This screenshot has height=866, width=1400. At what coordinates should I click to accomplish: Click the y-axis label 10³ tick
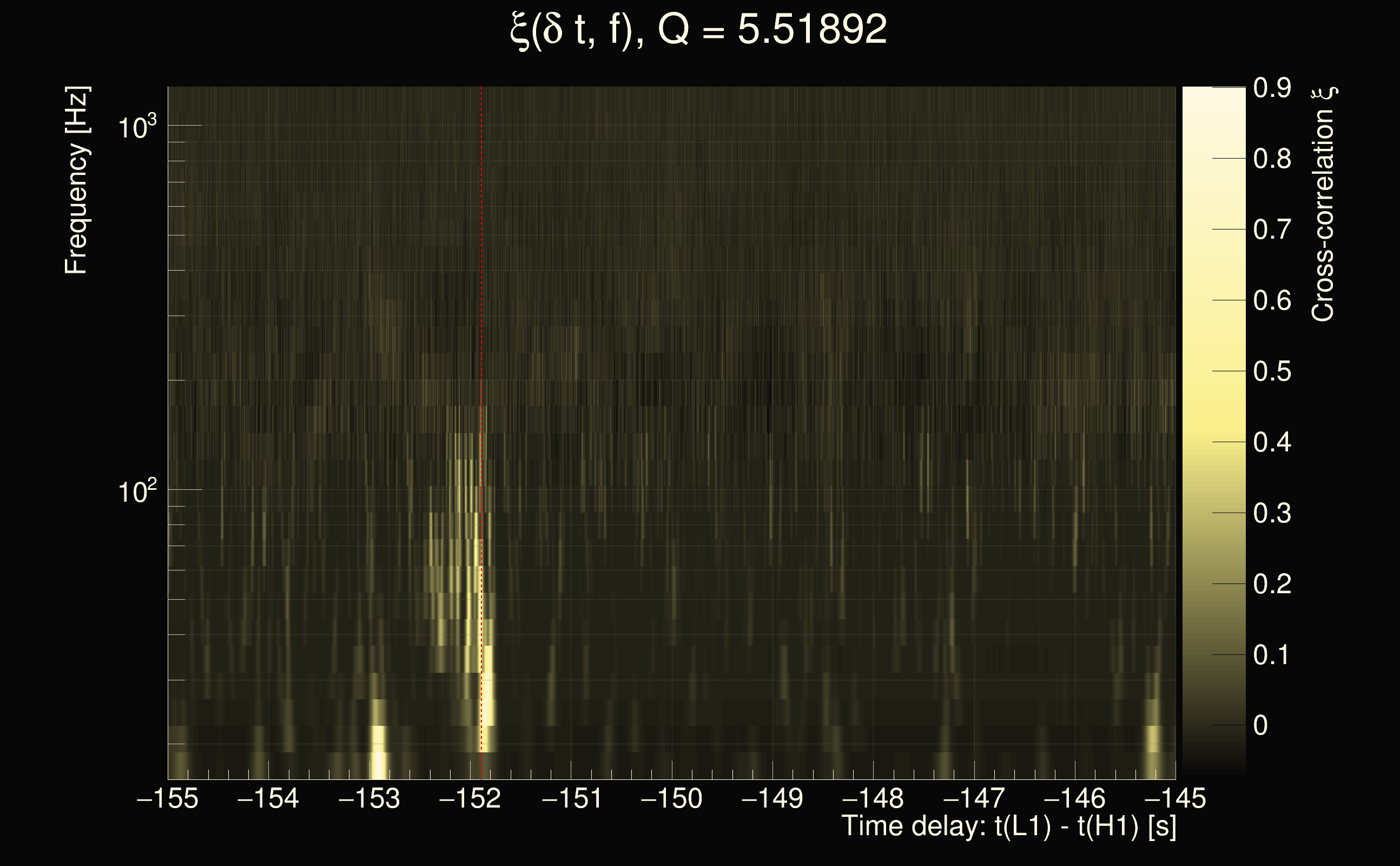[x=137, y=127]
